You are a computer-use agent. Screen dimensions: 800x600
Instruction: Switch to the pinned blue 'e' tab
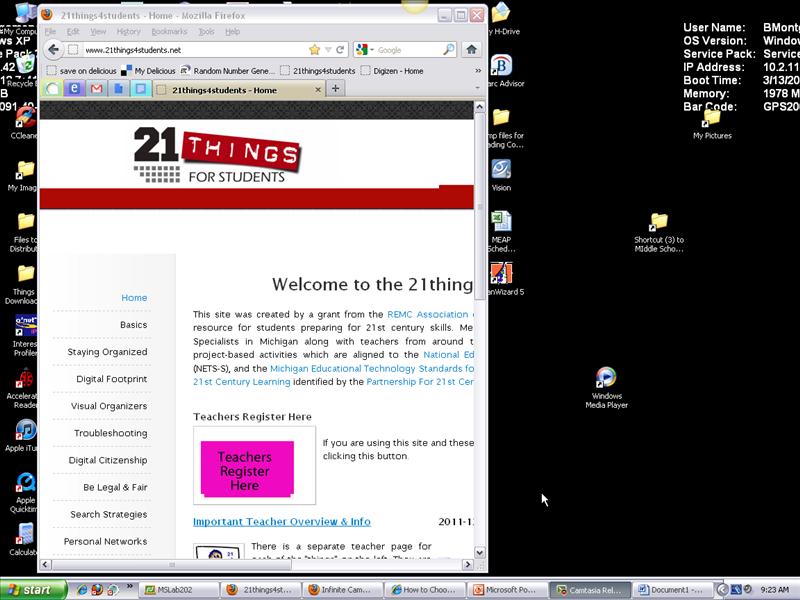pyautogui.click(x=74, y=89)
